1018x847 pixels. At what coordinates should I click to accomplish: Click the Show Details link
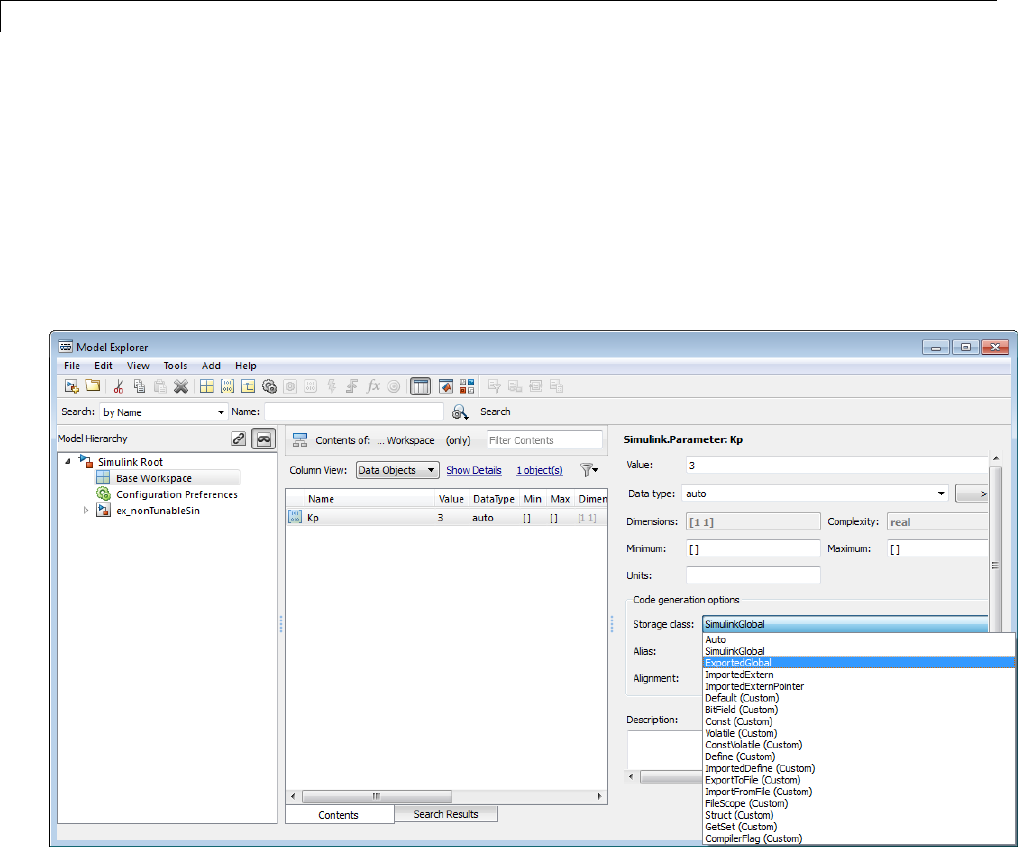(x=473, y=470)
